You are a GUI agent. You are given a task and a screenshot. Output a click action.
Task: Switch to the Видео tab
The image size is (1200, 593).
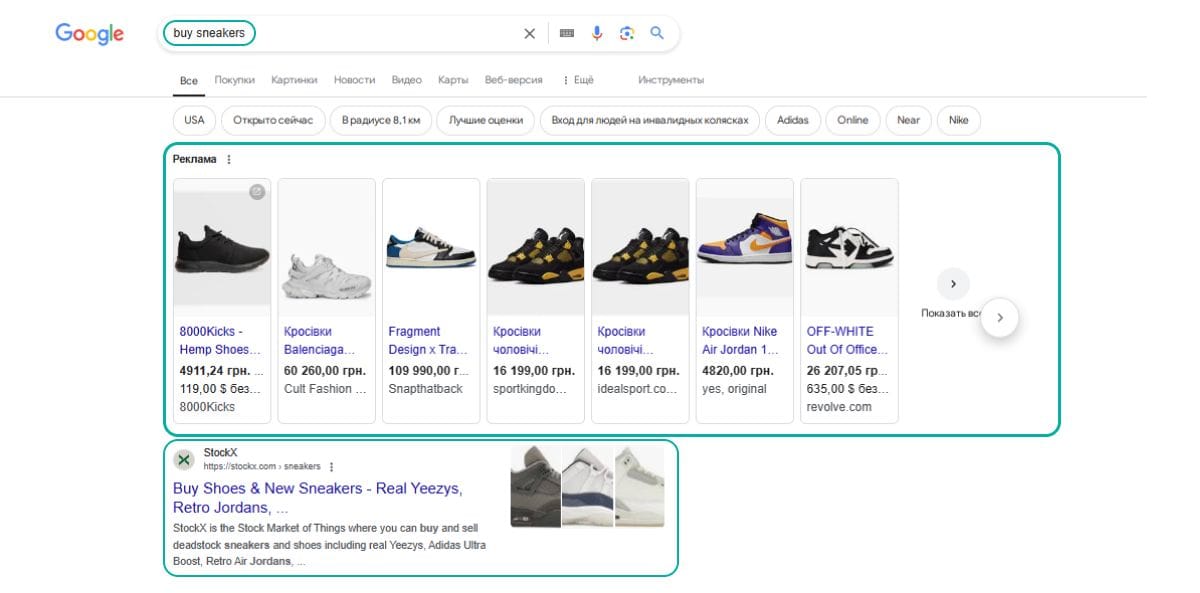coord(407,80)
